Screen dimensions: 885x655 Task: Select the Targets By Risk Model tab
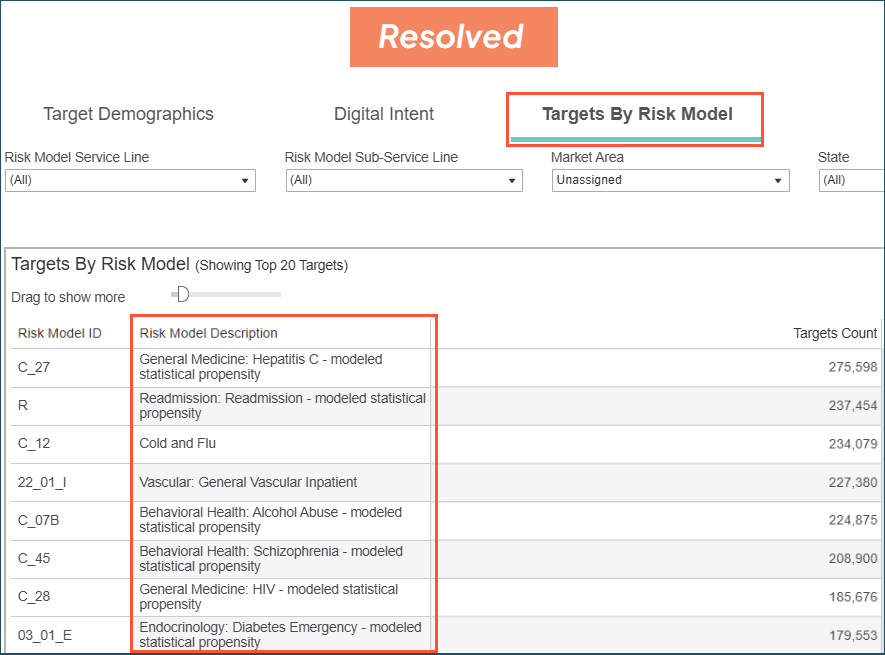point(635,113)
